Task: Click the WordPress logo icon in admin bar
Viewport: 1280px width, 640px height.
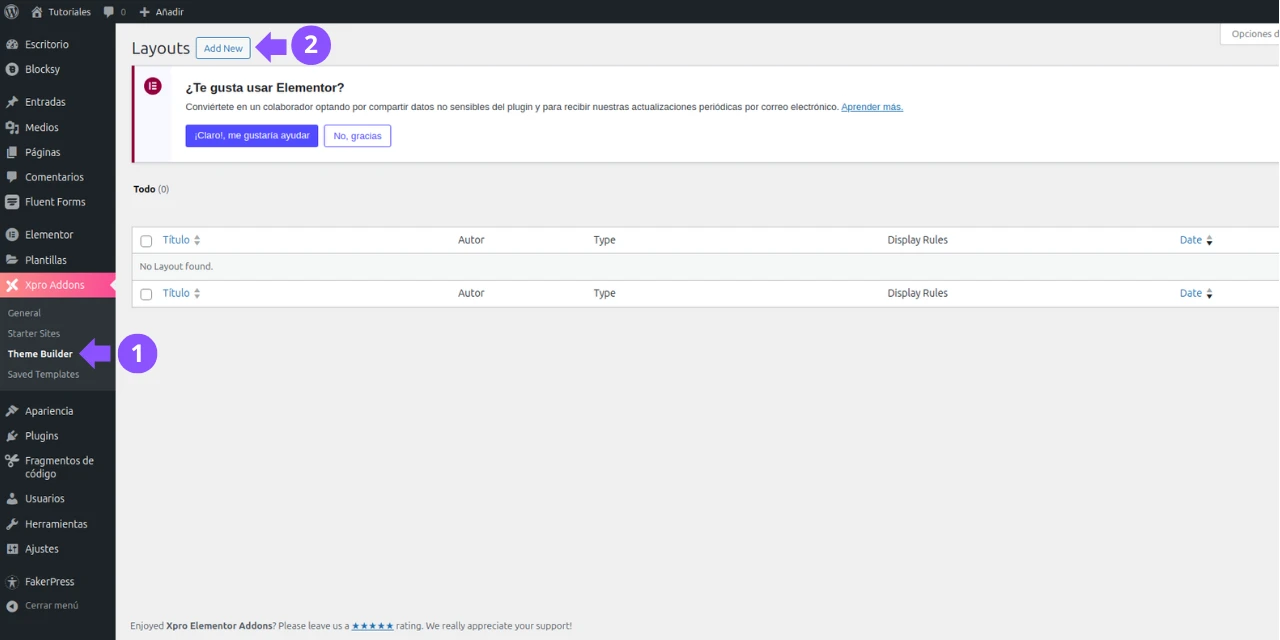Action: (12, 12)
